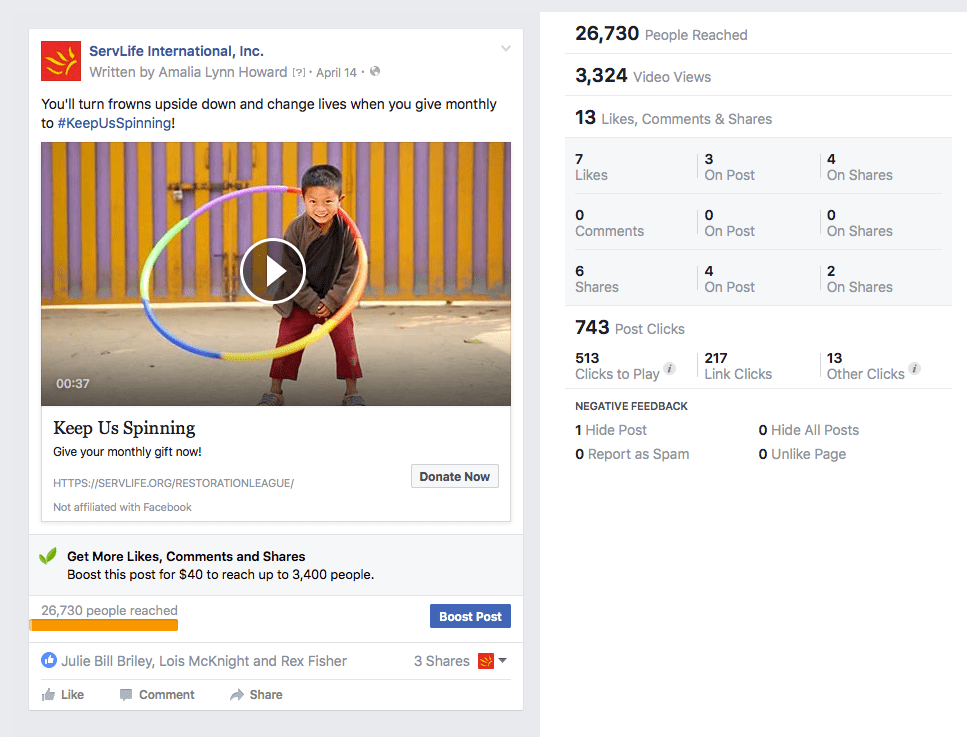967x737 pixels.
Task: Click the Boost Post button
Action: [470, 616]
